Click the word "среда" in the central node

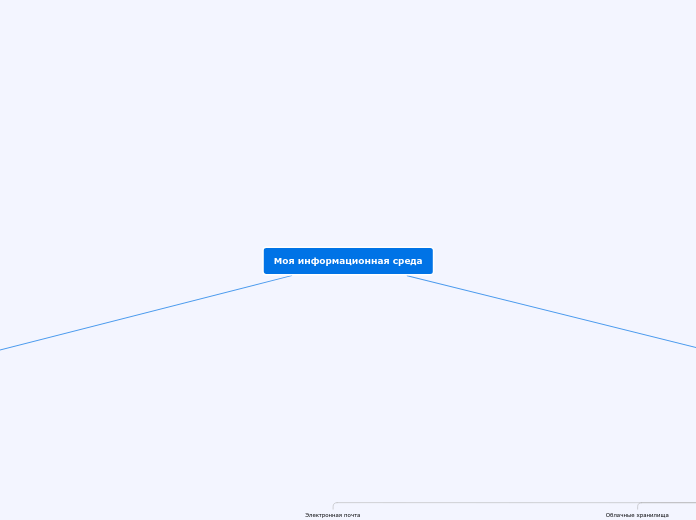(406, 261)
